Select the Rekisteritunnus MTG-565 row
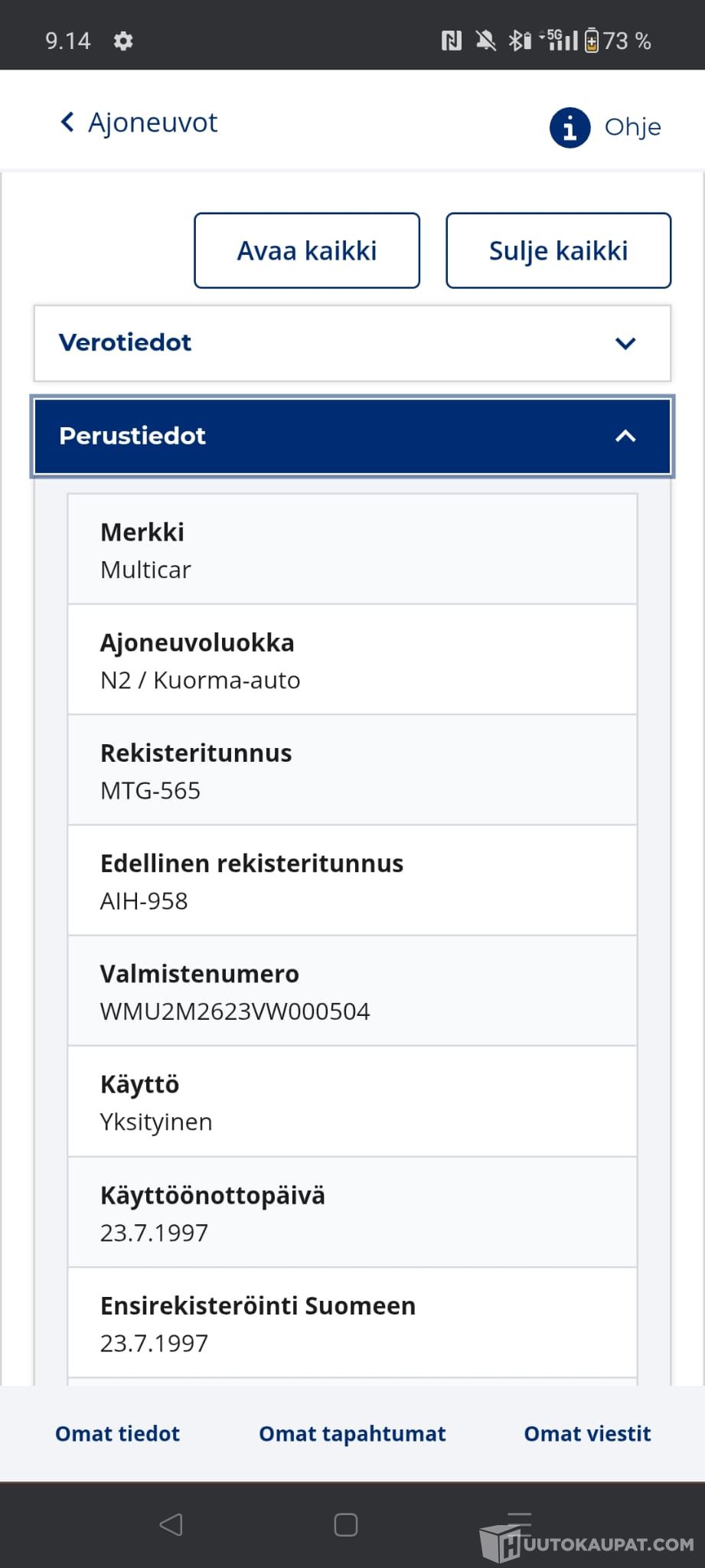 pyautogui.click(x=352, y=771)
